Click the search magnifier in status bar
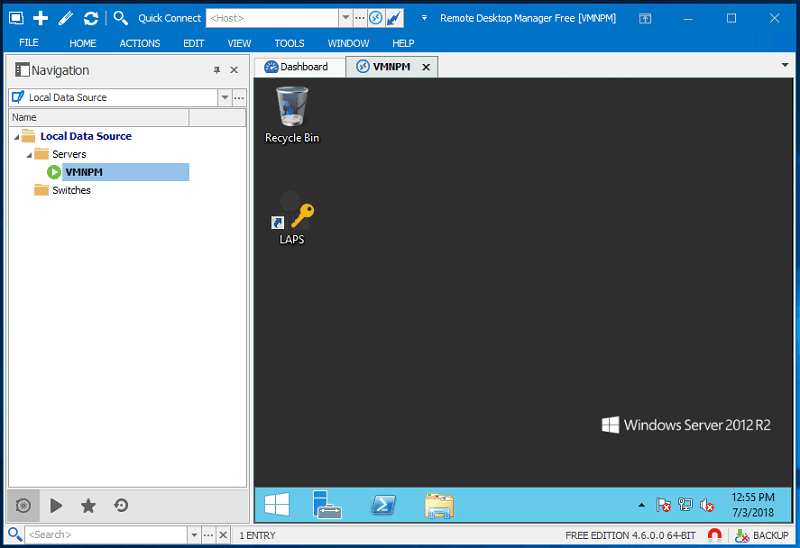Viewport: 800px width, 548px height. coord(15,535)
